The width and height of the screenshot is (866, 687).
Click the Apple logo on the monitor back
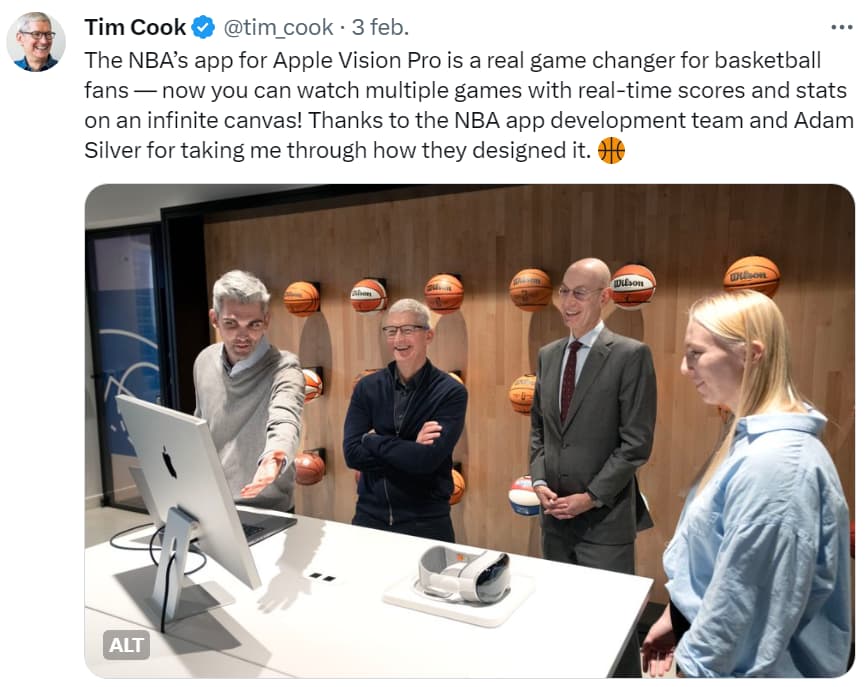click(x=169, y=462)
